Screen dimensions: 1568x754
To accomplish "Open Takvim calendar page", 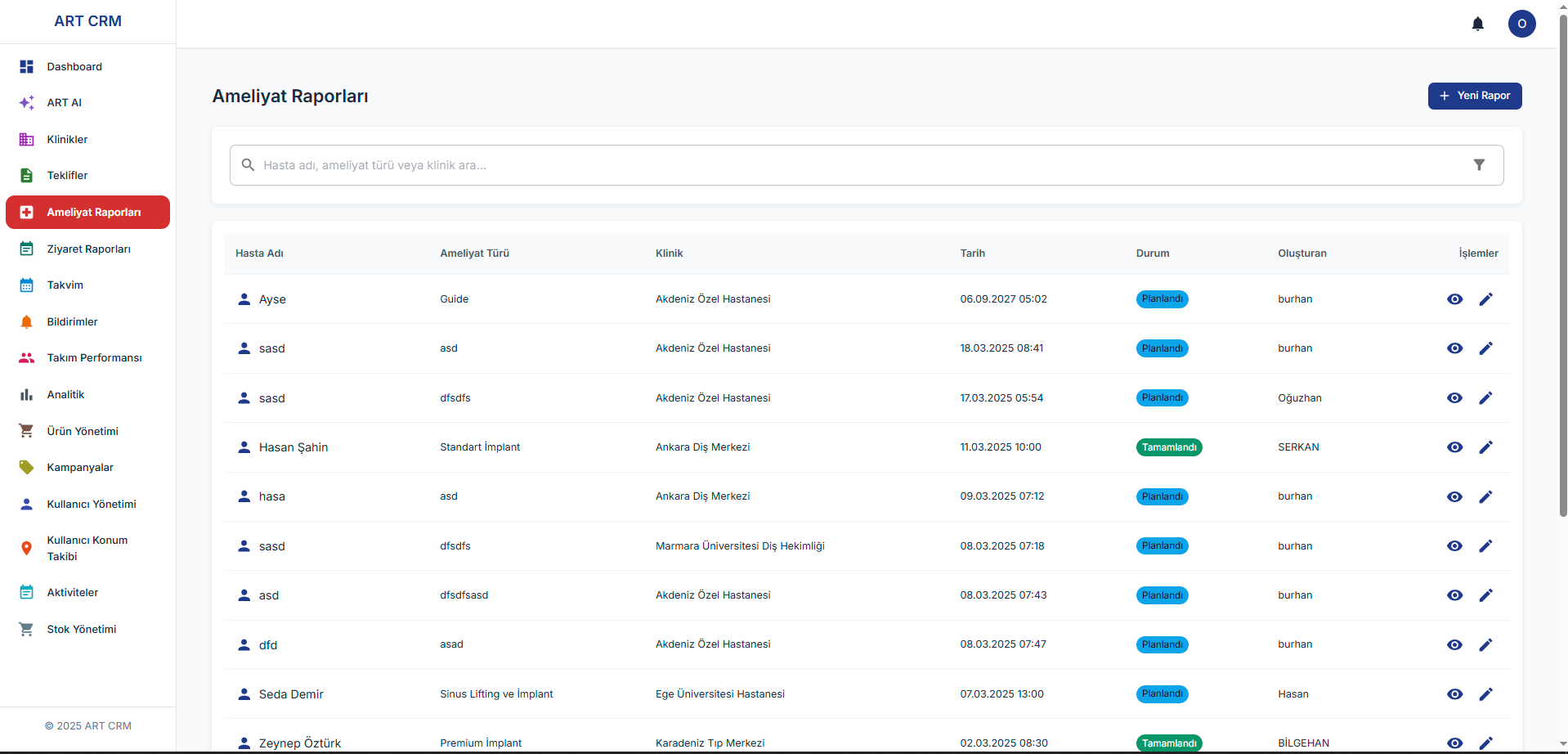I will click(x=65, y=285).
